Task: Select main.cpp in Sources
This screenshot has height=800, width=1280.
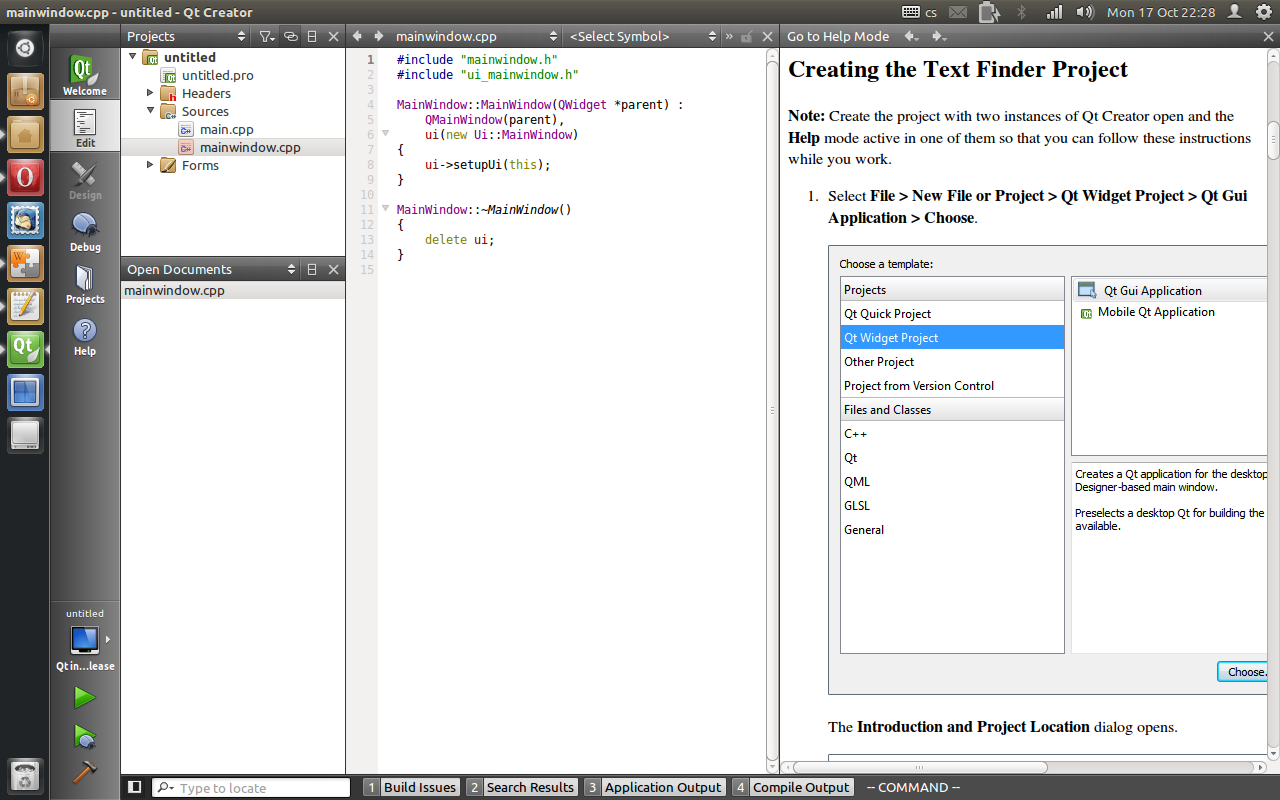Action: (226, 129)
